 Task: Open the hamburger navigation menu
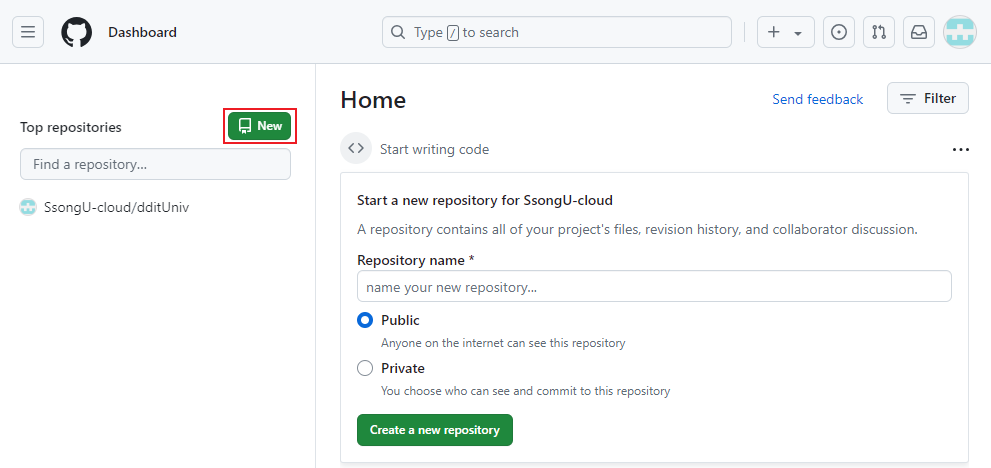(x=28, y=32)
